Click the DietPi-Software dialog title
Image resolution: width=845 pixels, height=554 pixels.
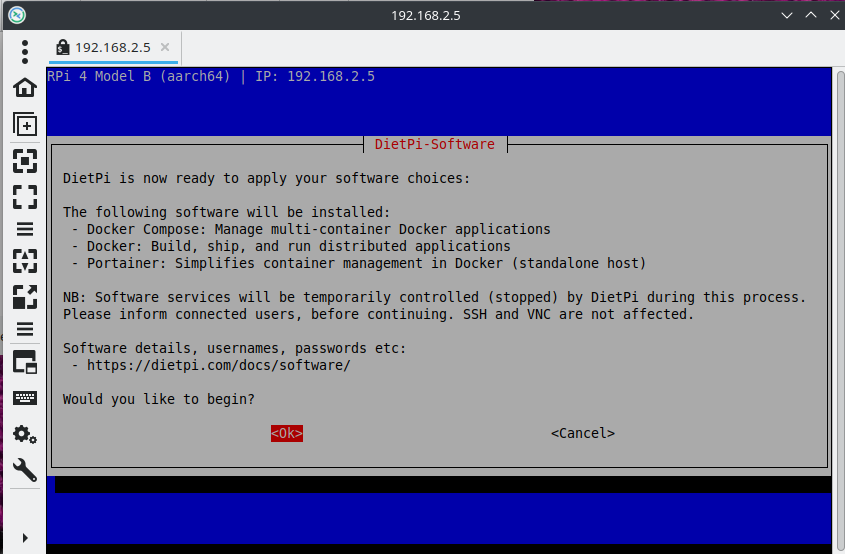click(x=434, y=144)
